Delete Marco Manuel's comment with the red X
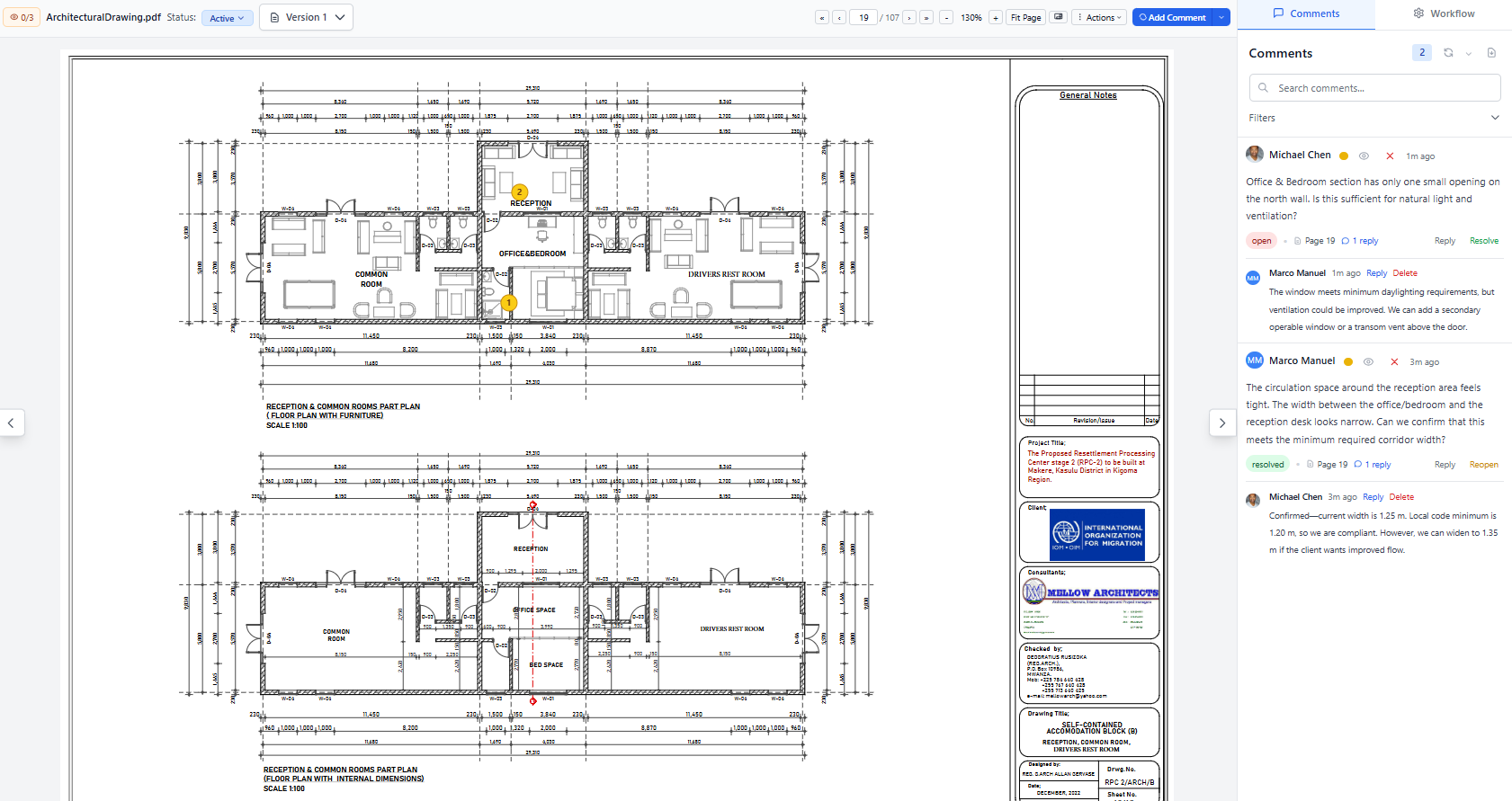The width and height of the screenshot is (1512, 801). click(x=1394, y=361)
